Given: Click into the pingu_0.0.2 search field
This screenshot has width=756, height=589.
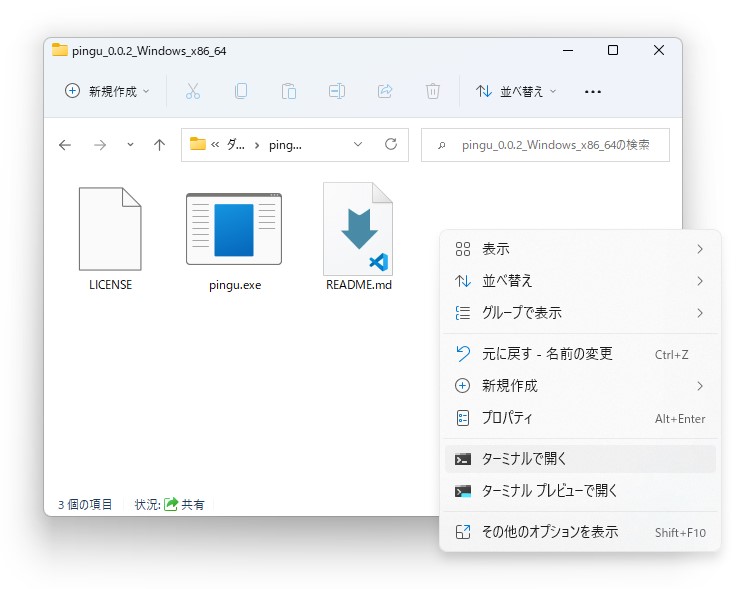Looking at the screenshot, I should (x=545, y=145).
